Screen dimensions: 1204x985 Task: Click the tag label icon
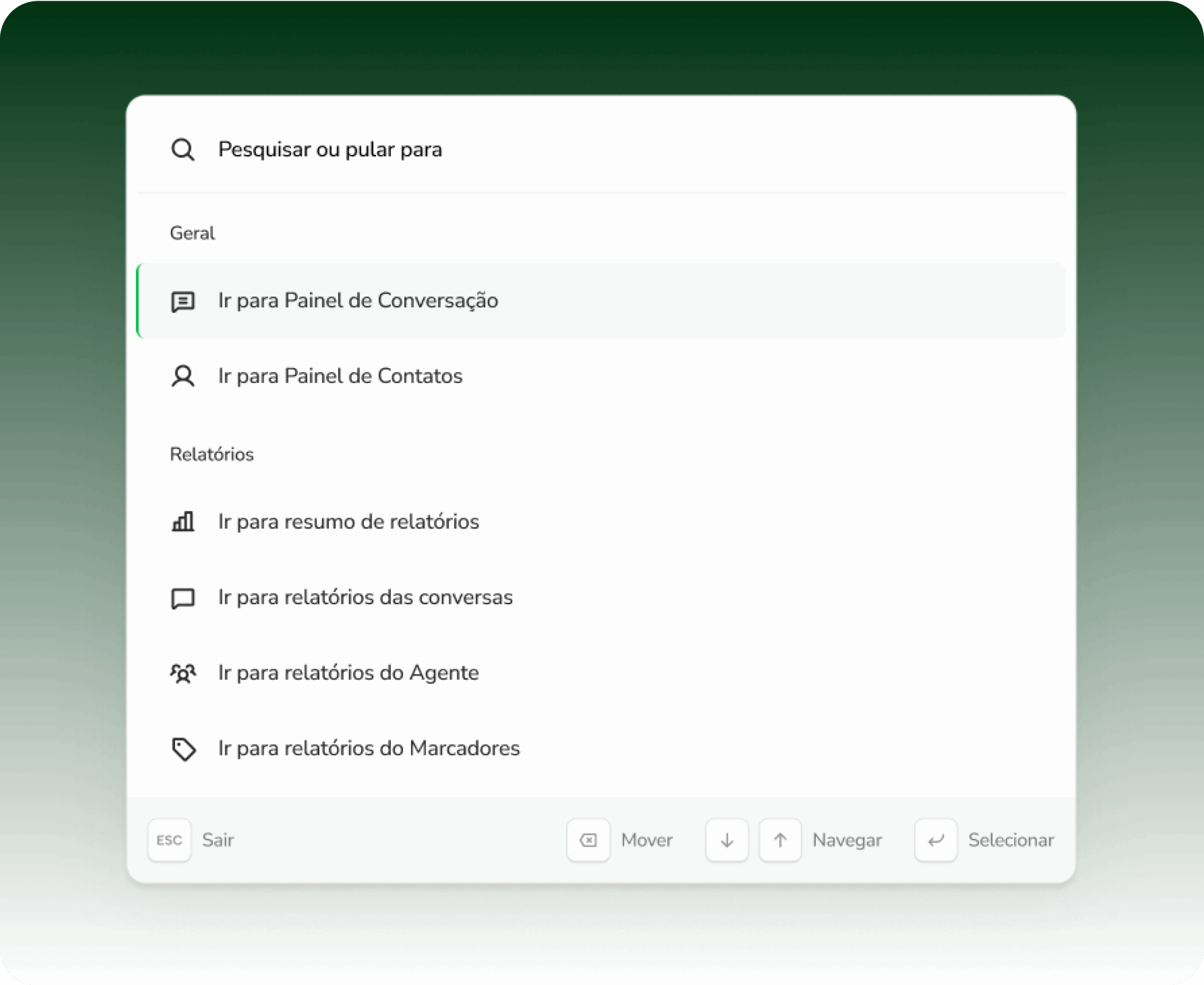pyautogui.click(x=183, y=749)
